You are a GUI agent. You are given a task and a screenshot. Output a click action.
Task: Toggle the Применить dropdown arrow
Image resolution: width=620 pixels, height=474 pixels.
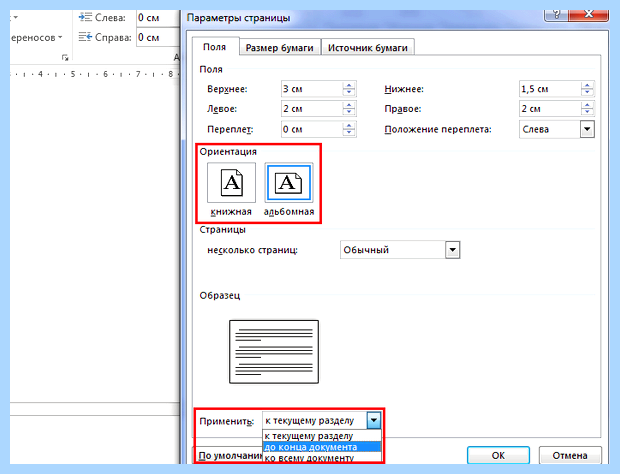tap(373, 421)
